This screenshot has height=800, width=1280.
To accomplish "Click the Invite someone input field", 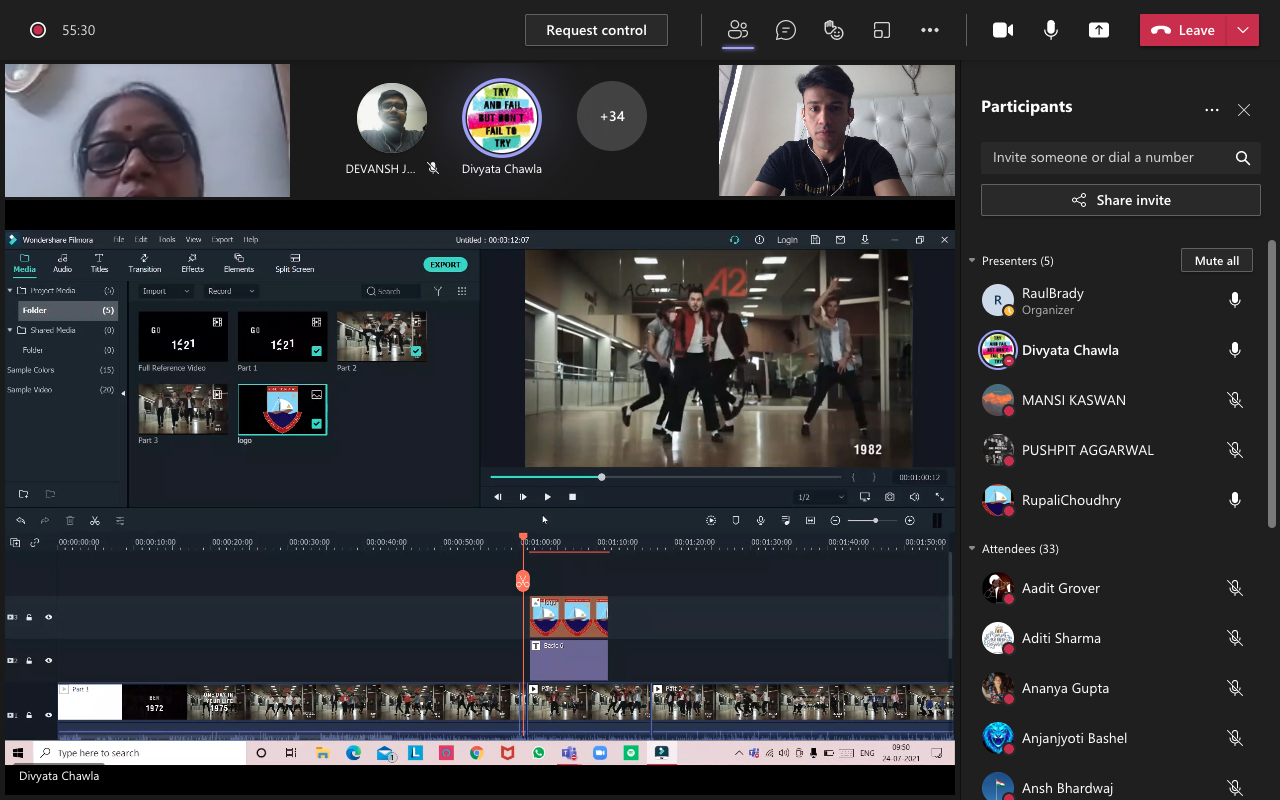I will [x=1100, y=158].
